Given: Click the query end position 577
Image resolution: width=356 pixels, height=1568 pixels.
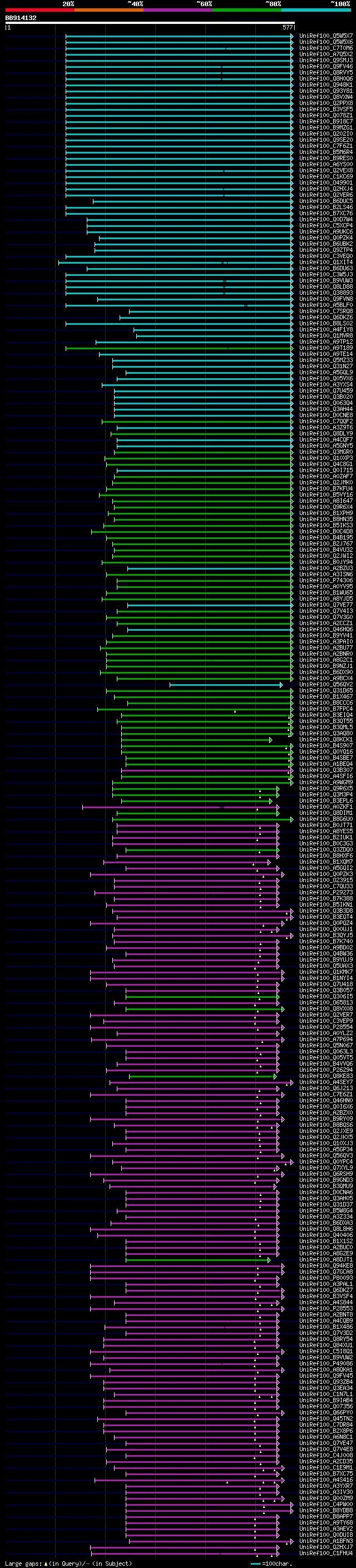Looking at the screenshot, I should (x=288, y=27).
